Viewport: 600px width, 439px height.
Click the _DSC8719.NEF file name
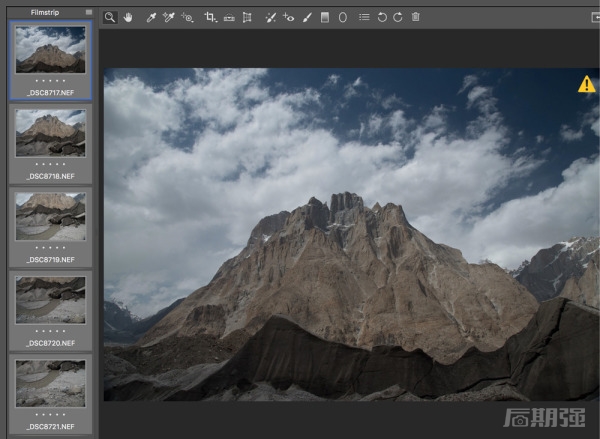click(x=51, y=259)
